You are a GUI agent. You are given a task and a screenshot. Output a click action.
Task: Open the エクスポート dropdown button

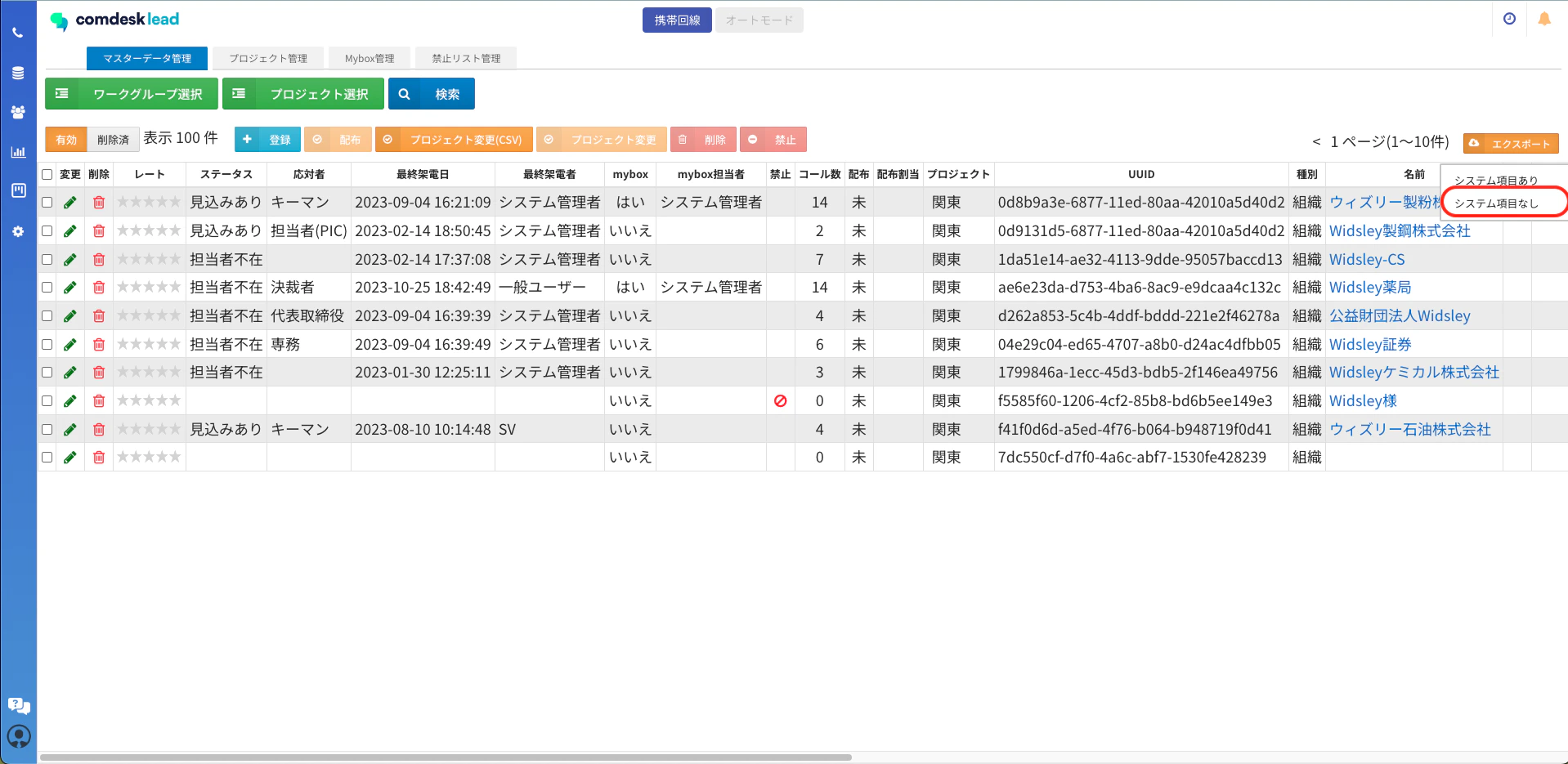click(x=1511, y=144)
